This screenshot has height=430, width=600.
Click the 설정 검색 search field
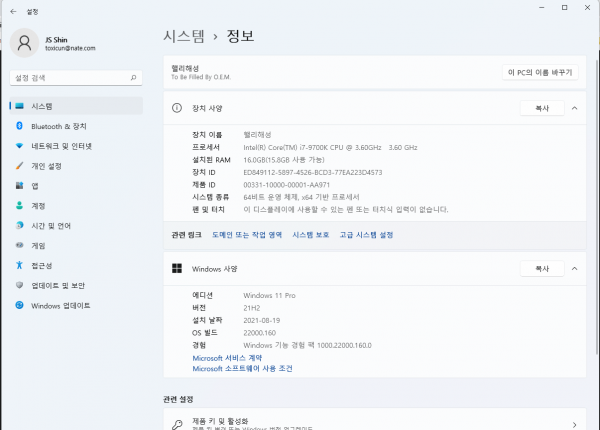[76, 78]
